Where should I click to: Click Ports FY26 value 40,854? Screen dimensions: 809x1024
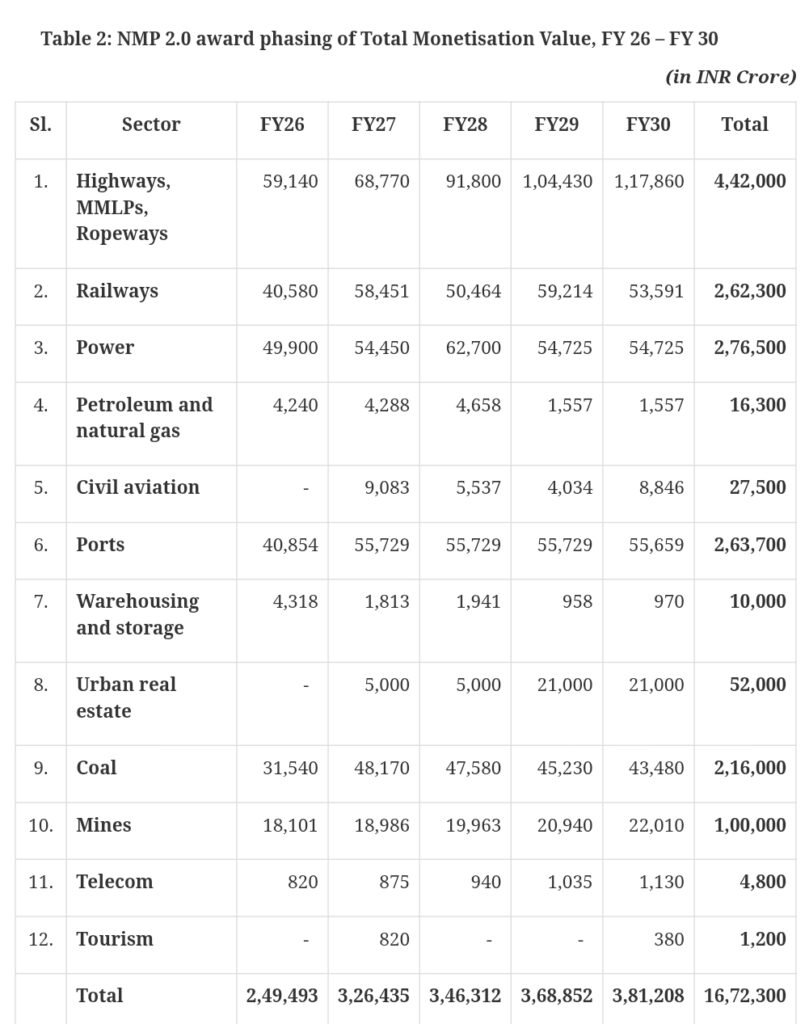click(x=290, y=545)
